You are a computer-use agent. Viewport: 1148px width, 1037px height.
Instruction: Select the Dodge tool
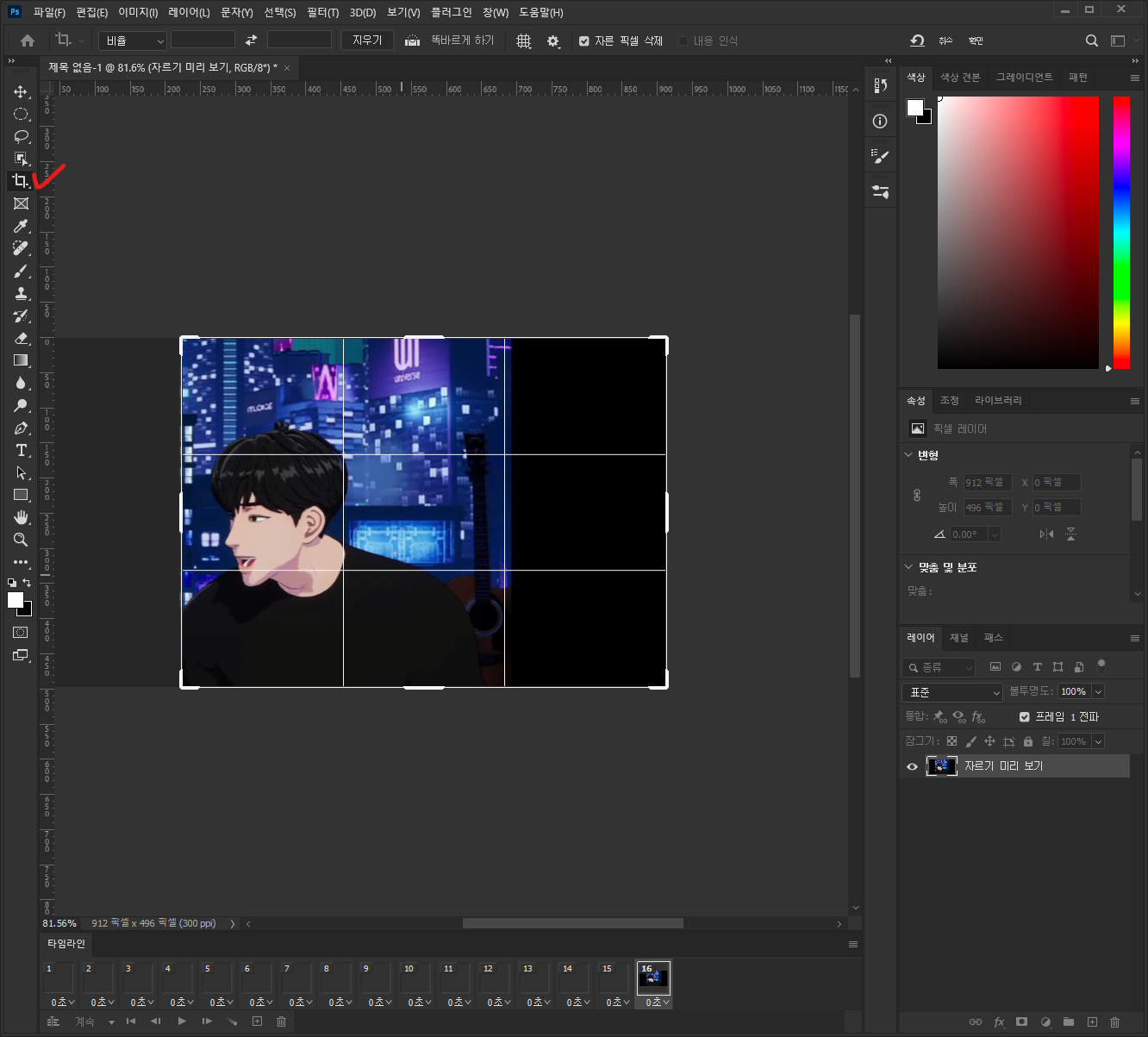click(x=21, y=405)
